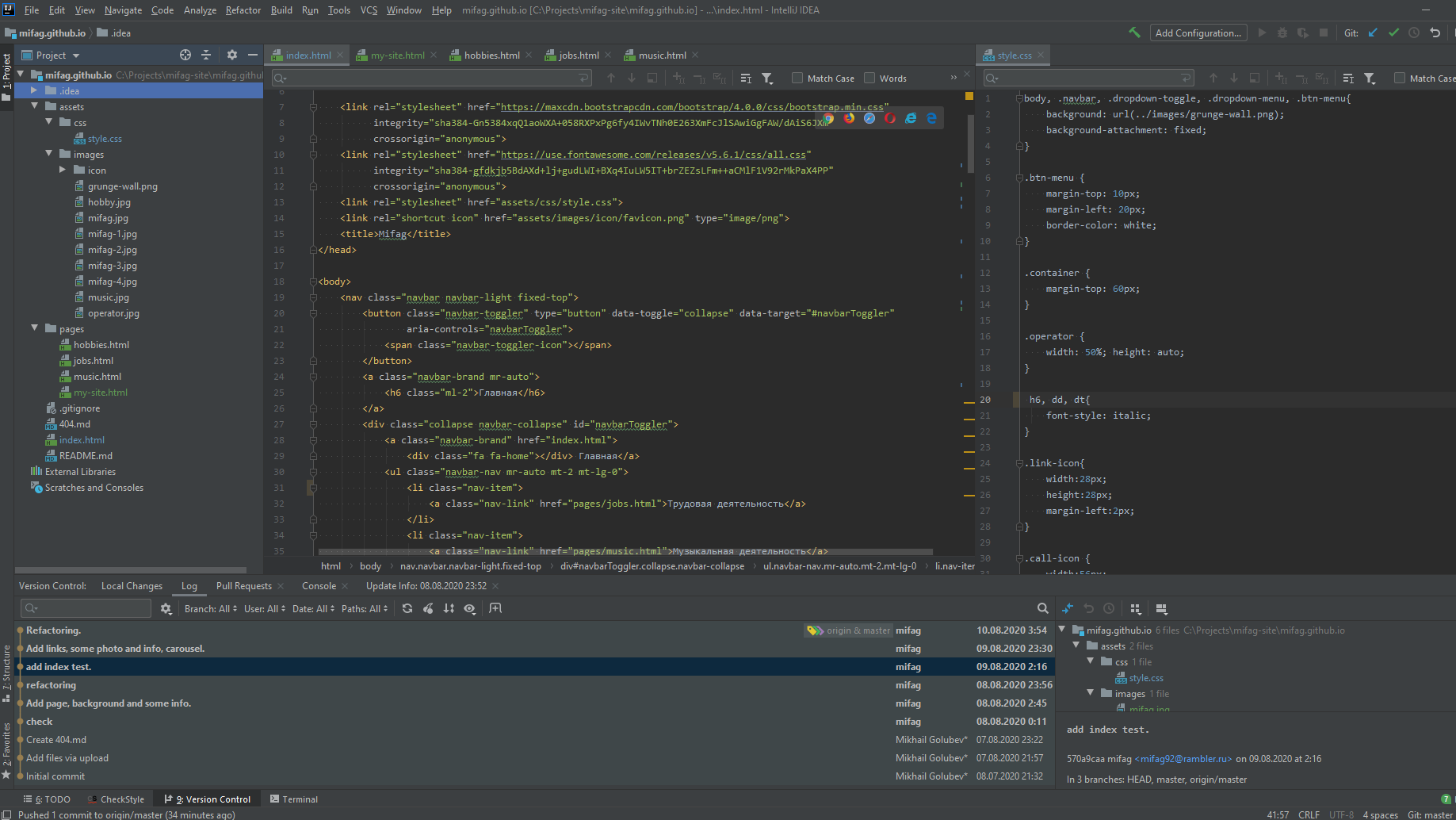
Task: Open the Refactor menu
Action: (243, 10)
